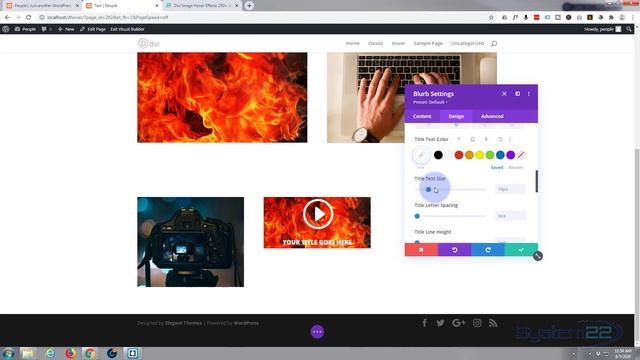
Task: Open the site search magnifier in navigation
Action: [494, 44]
